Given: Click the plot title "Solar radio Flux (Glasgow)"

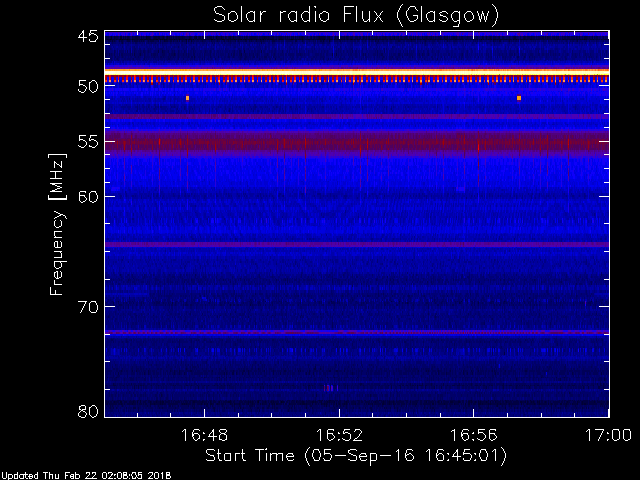Looking at the screenshot, I should click(356, 16).
